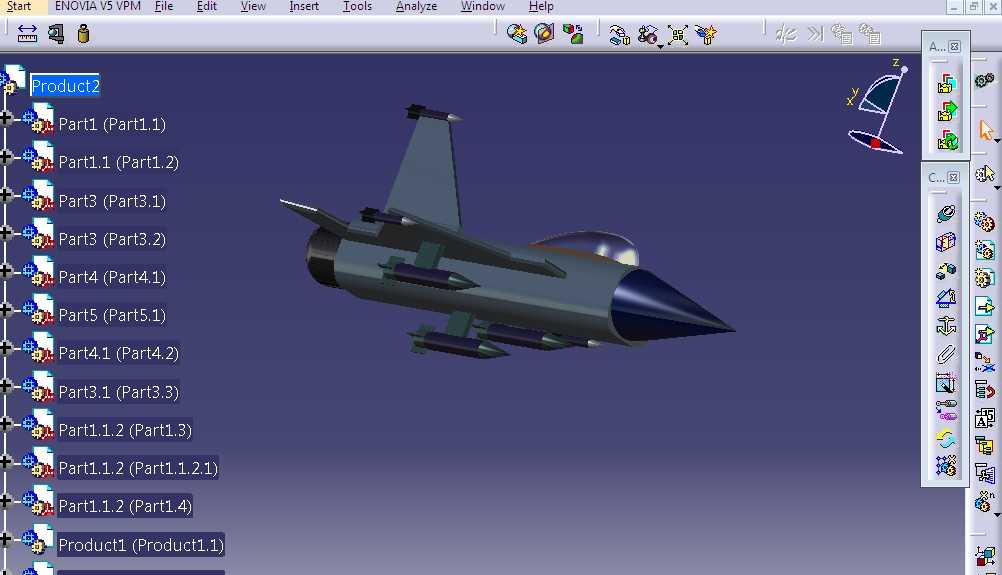Click the Sectioning icon in top toolbar
Screen dimensions: 1002x575
(544, 33)
